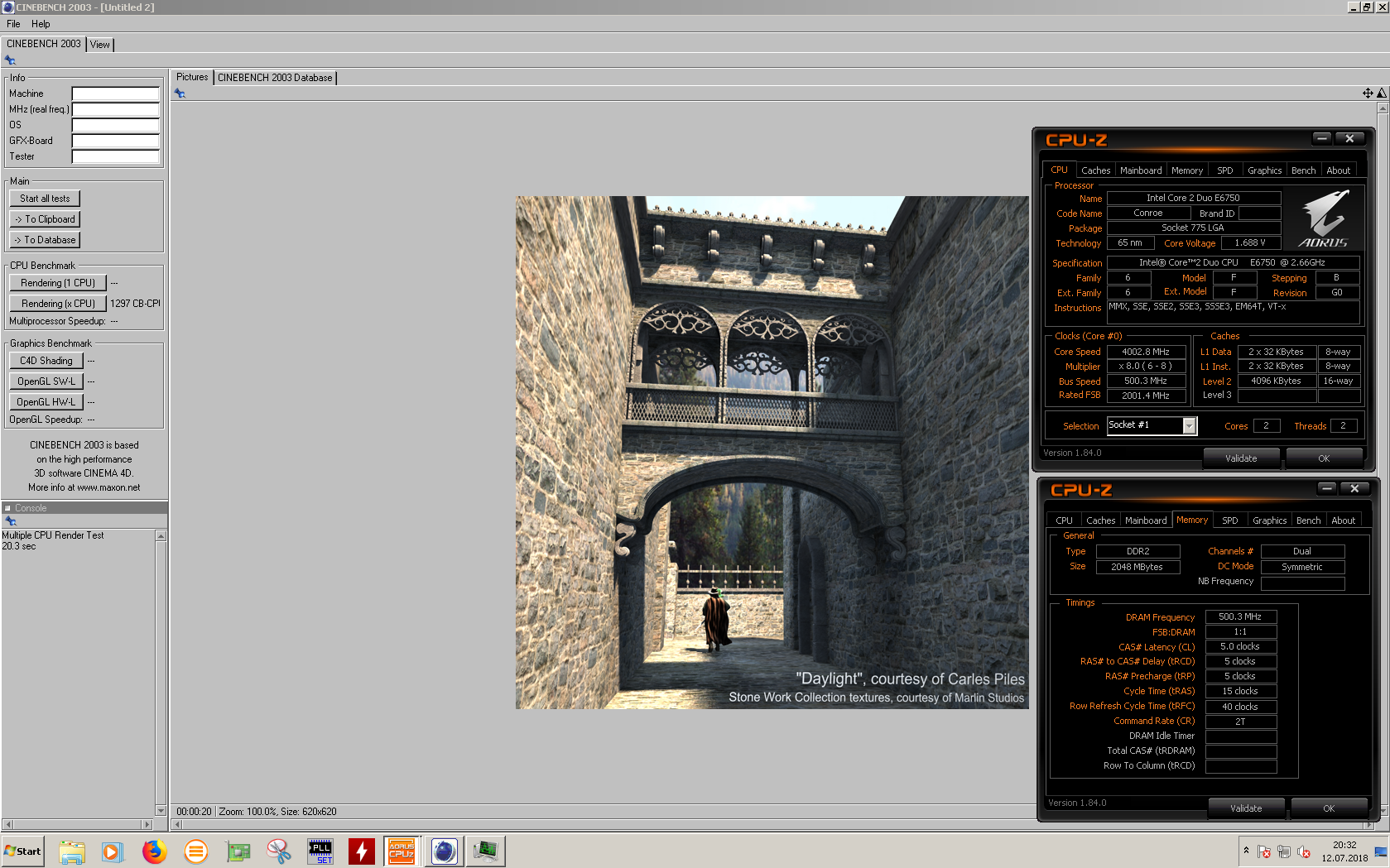Click the MHz (real freq.) input field

(115, 109)
